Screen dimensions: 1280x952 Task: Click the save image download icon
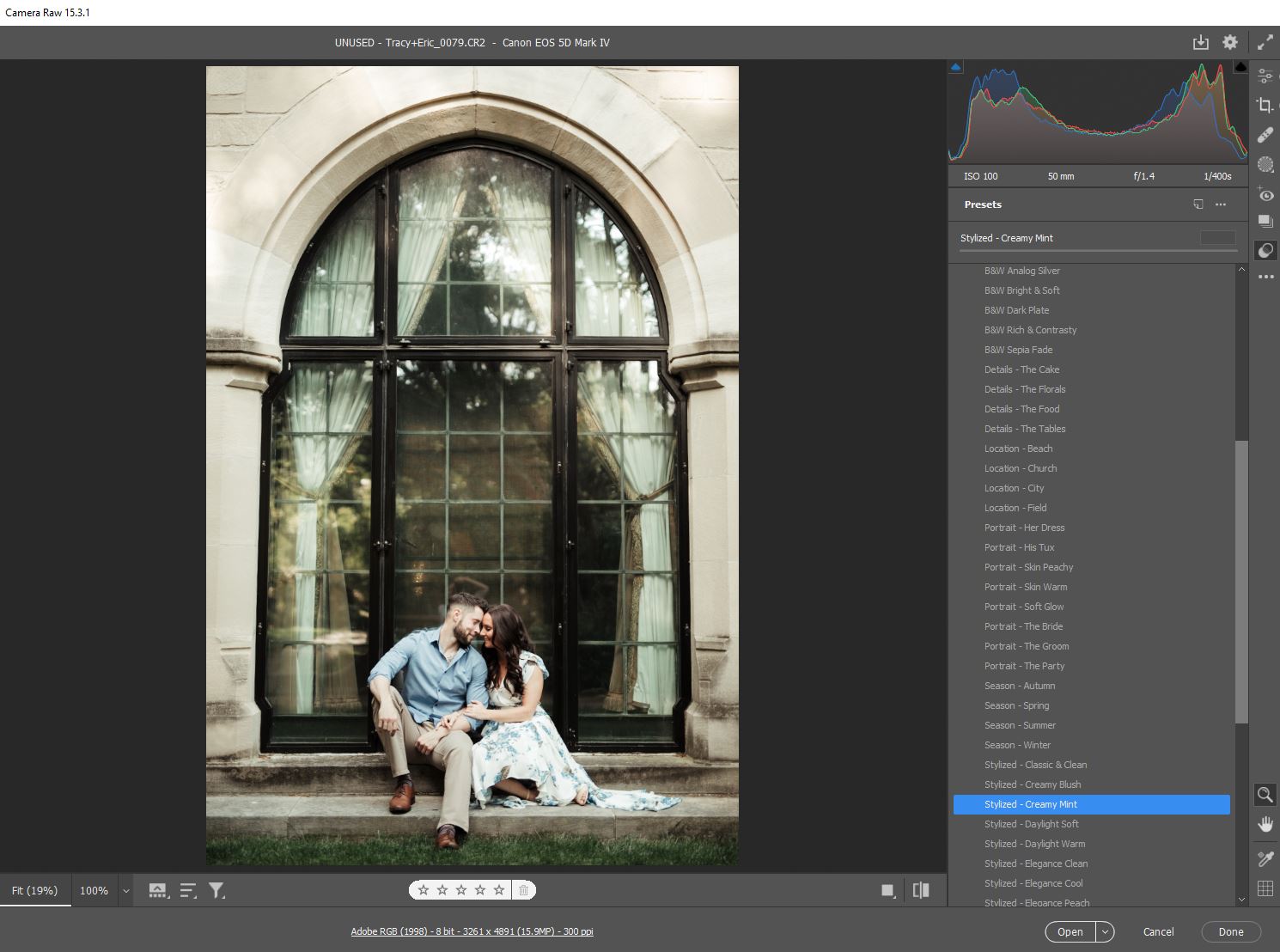(1200, 42)
